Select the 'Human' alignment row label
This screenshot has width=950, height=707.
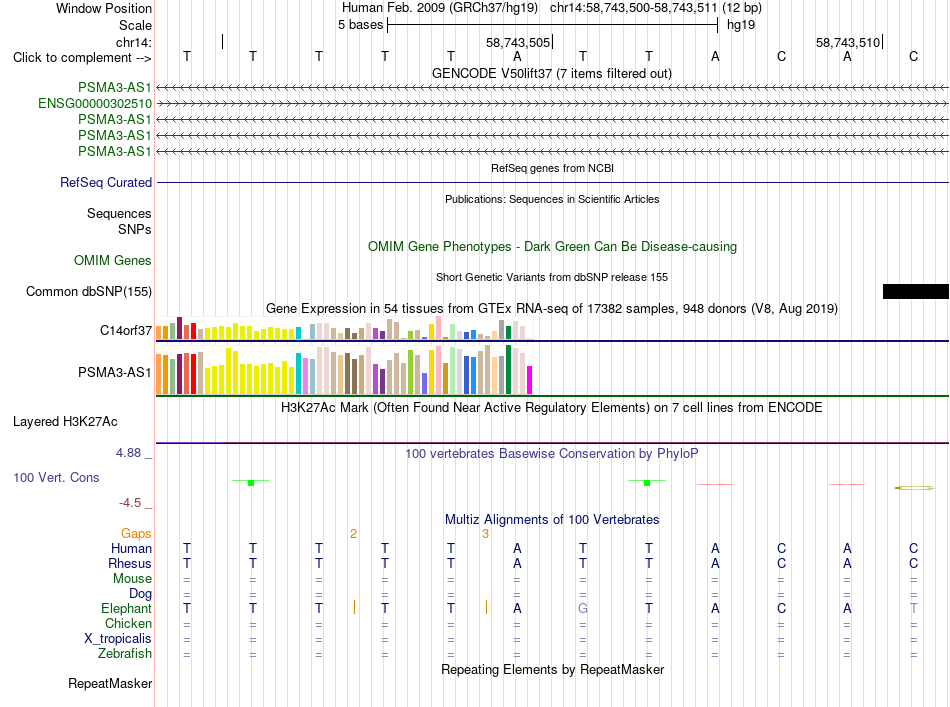(131, 548)
